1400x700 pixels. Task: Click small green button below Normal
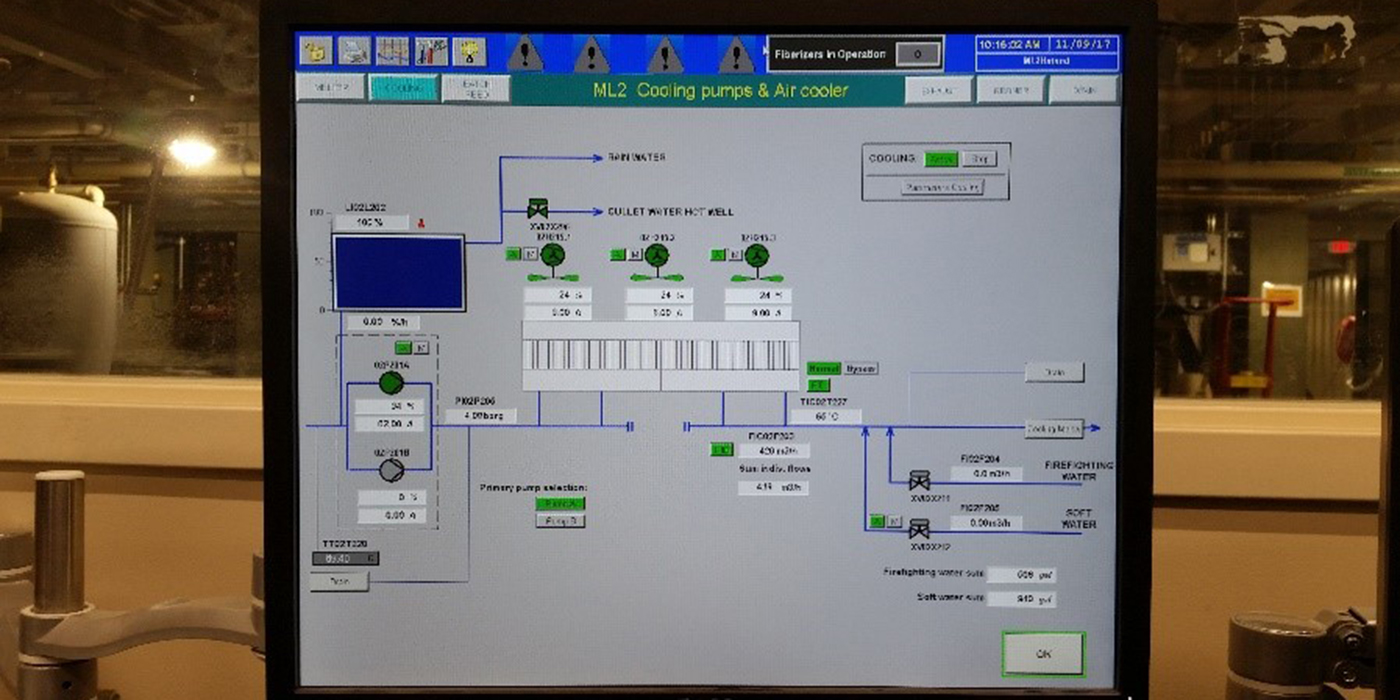pos(819,385)
